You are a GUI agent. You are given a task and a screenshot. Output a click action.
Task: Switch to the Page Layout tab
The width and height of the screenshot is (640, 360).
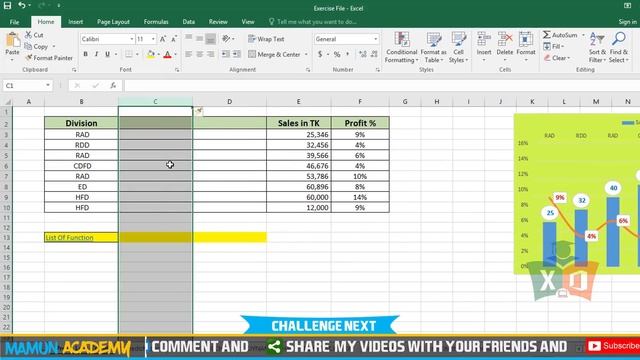(x=113, y=22)
